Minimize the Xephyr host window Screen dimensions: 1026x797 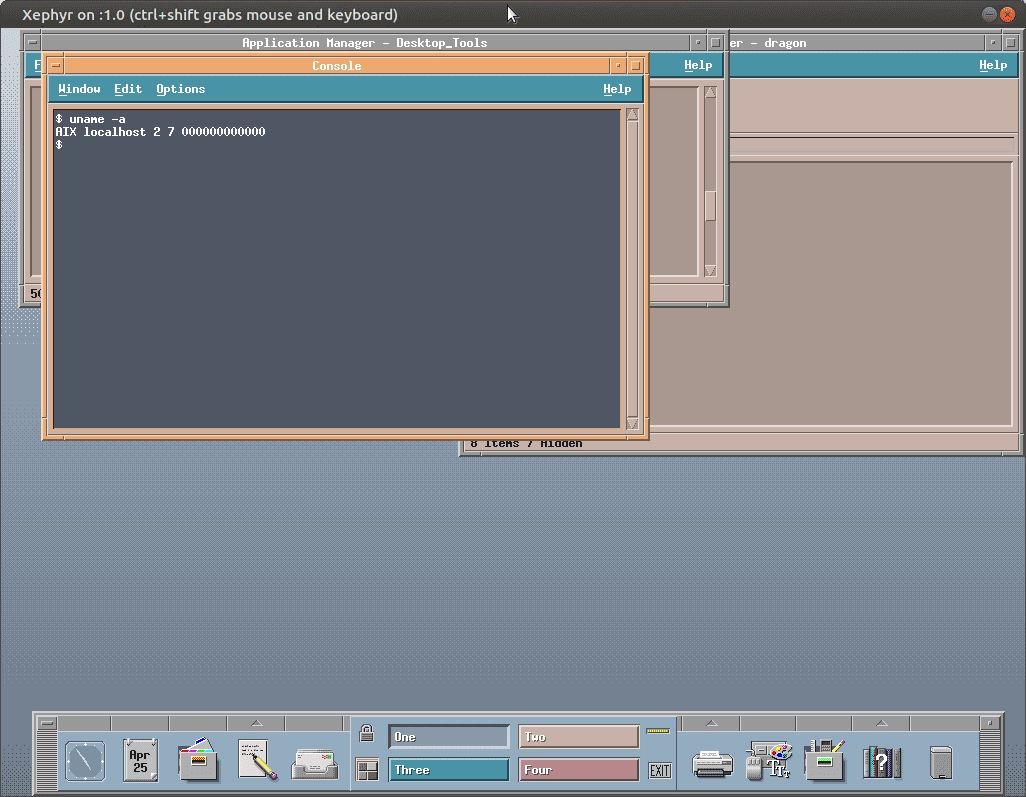989,14
